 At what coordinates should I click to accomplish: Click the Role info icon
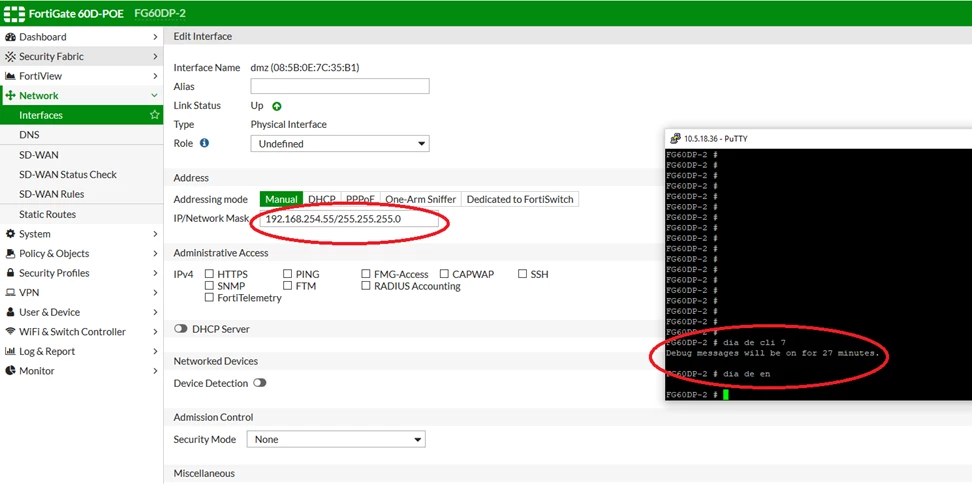tap(204, 143)
